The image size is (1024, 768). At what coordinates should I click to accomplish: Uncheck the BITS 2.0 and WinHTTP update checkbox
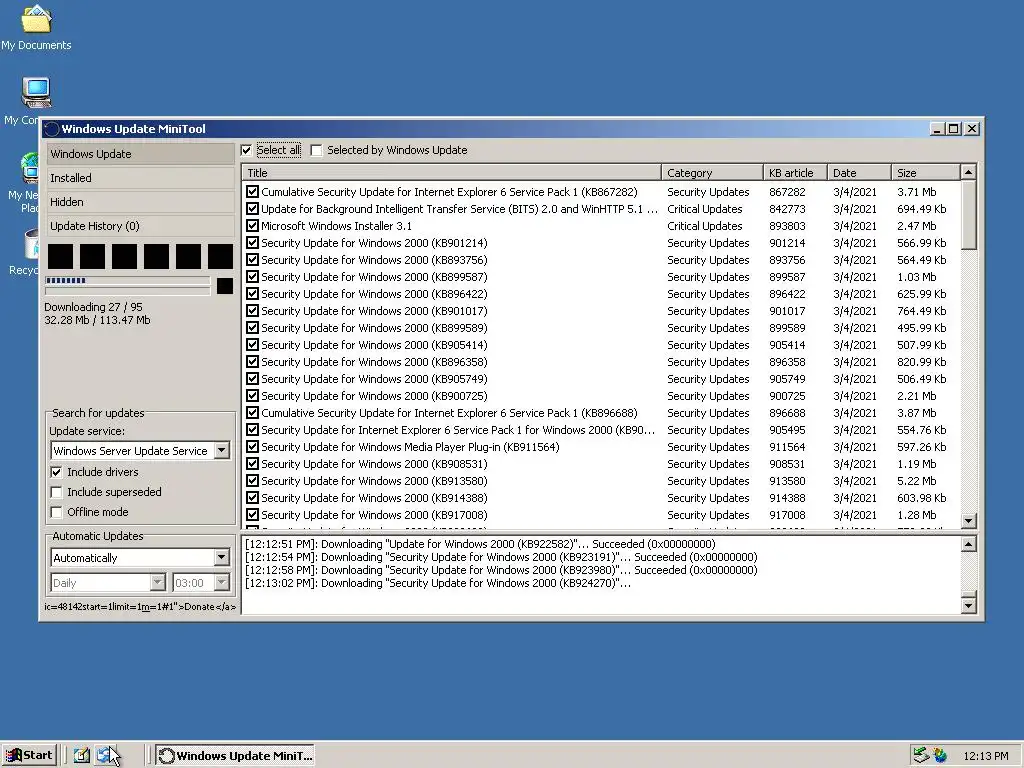[252, 209]
